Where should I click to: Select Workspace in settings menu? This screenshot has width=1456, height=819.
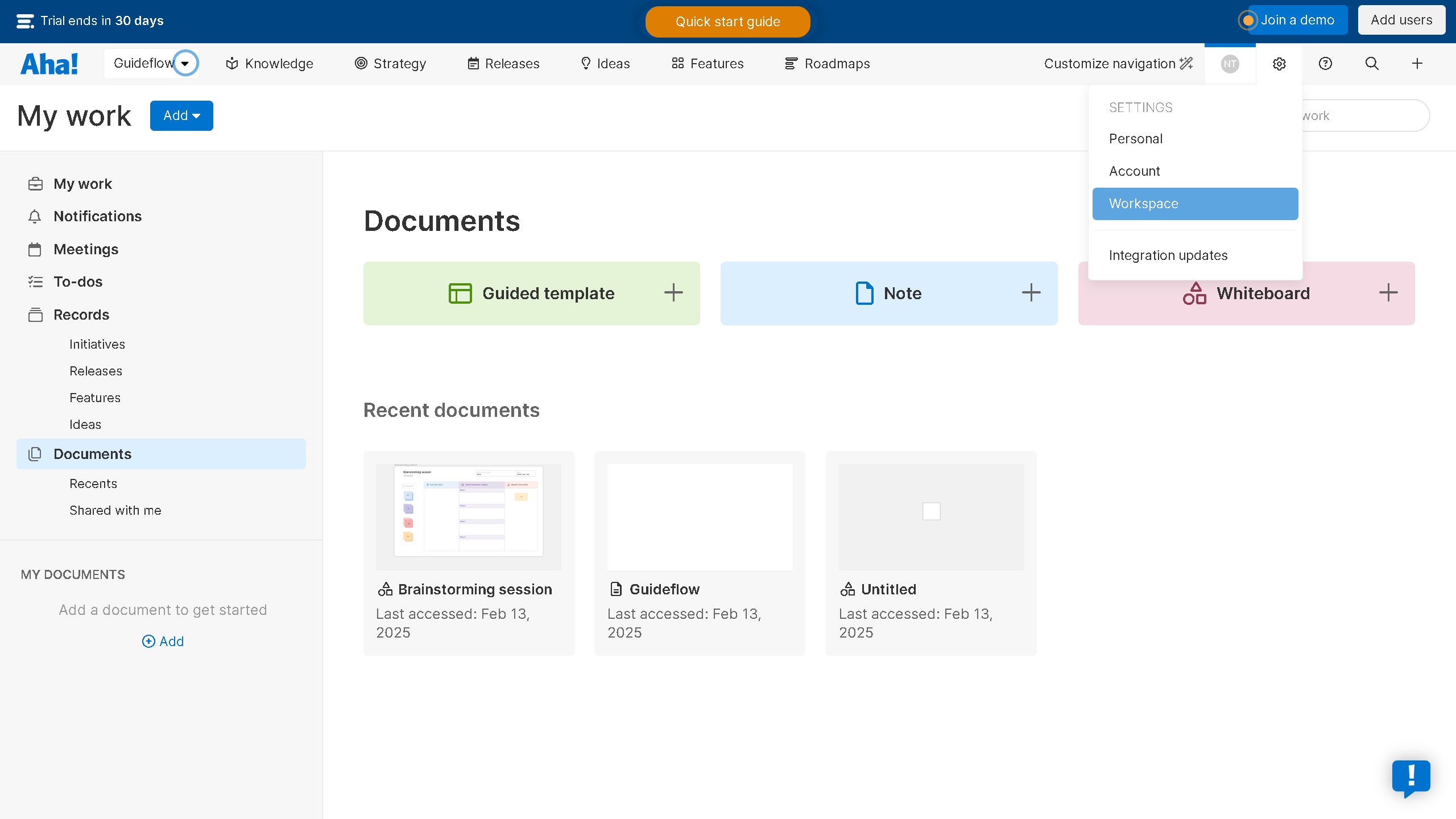pos(1195,204)
